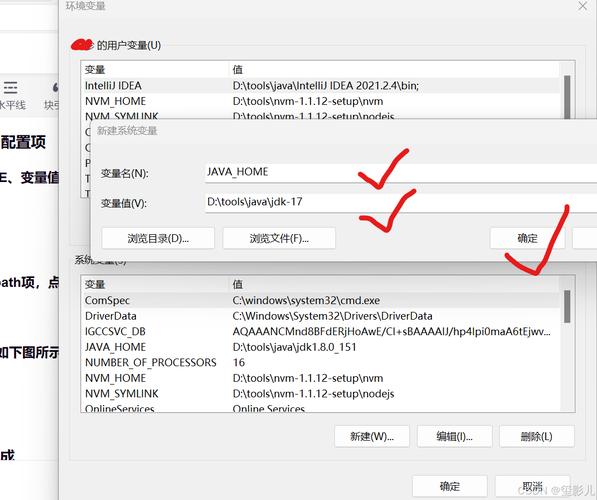Click the 浏览目录(D)... button

pyautogui.click(x=158, y=238)
